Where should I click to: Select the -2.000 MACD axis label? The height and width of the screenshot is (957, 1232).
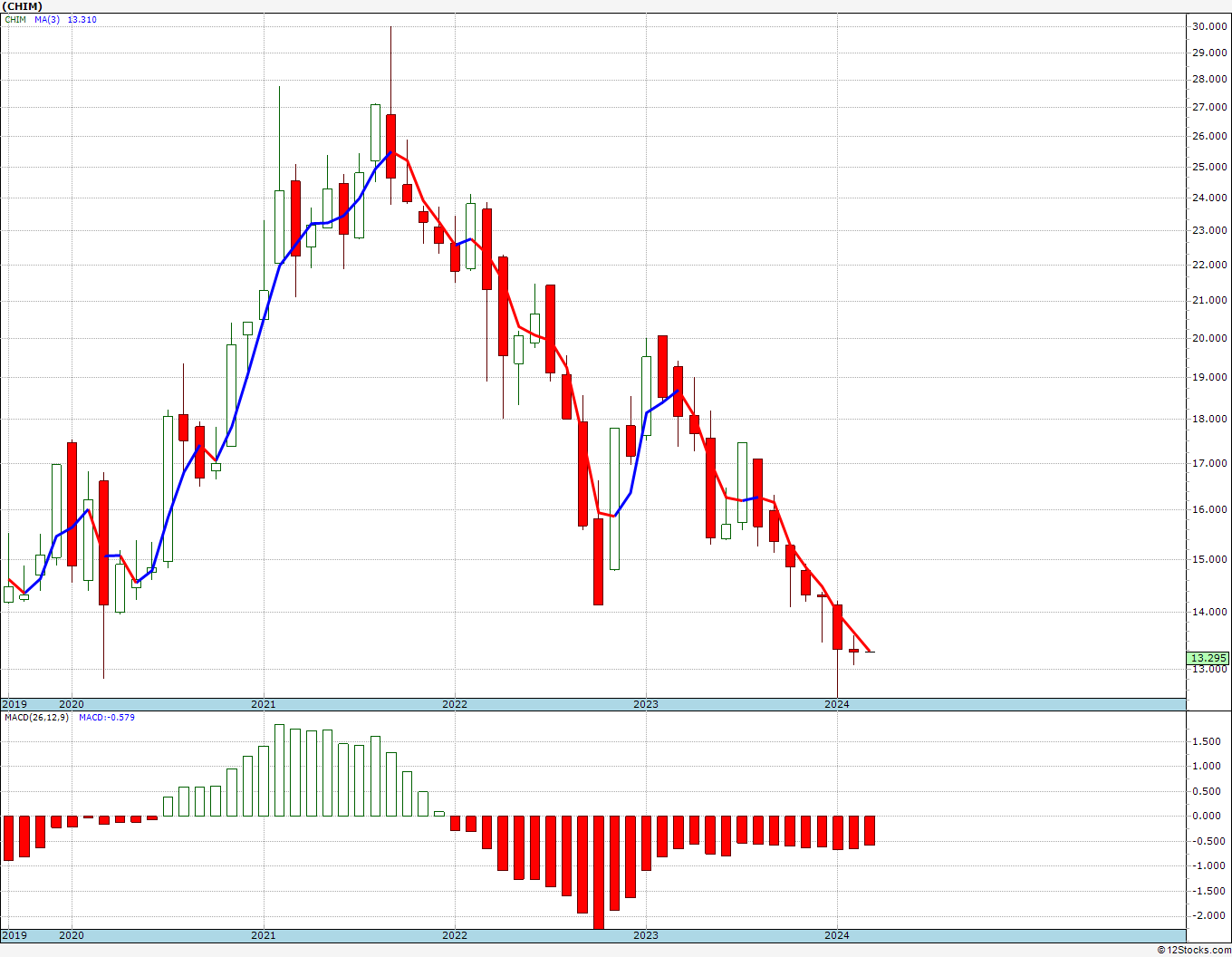(x=1208, y=915)
